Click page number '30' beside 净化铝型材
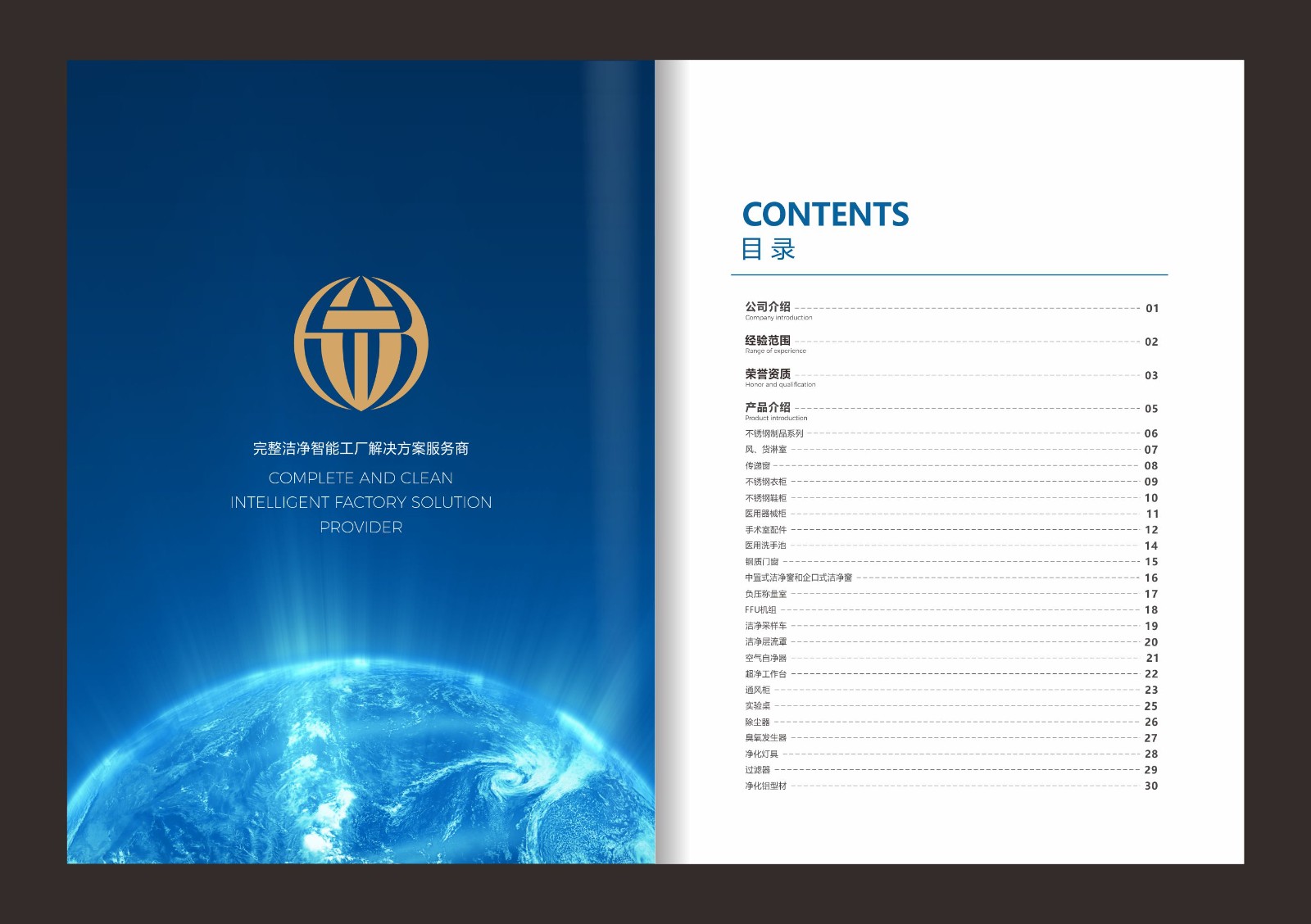The height and width of the screenshot is (924, 1311). (x=1151, y=786)
